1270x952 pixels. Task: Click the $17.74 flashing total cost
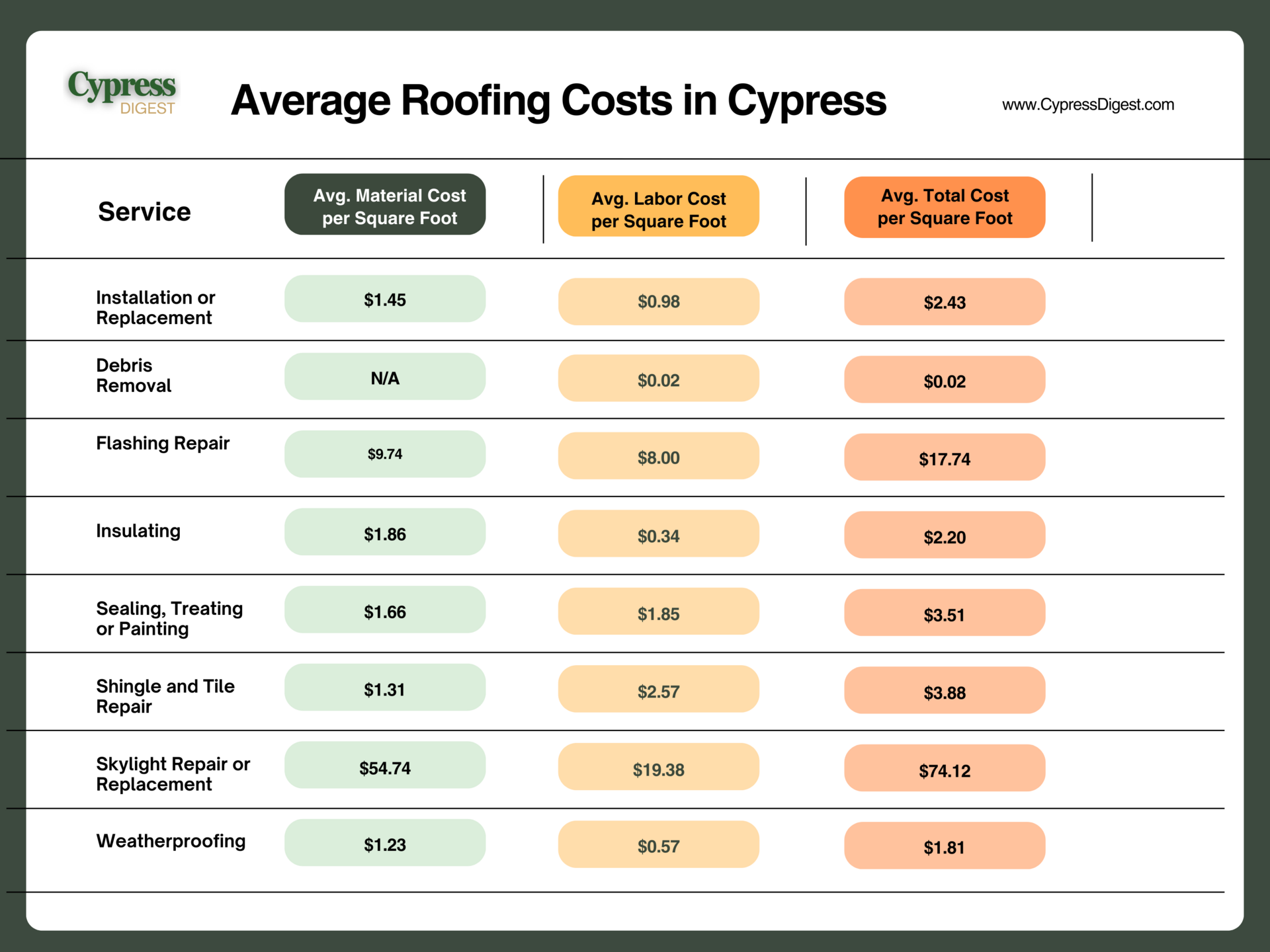944,458
